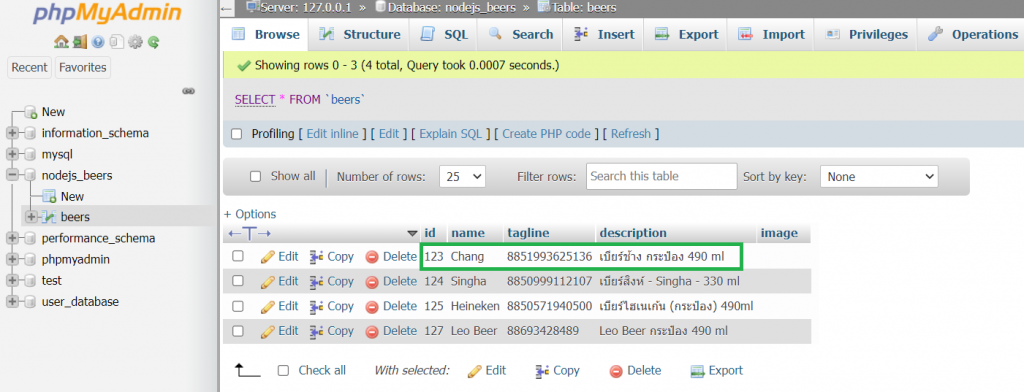Select the checkbox for row id 125

pos(238,306)
